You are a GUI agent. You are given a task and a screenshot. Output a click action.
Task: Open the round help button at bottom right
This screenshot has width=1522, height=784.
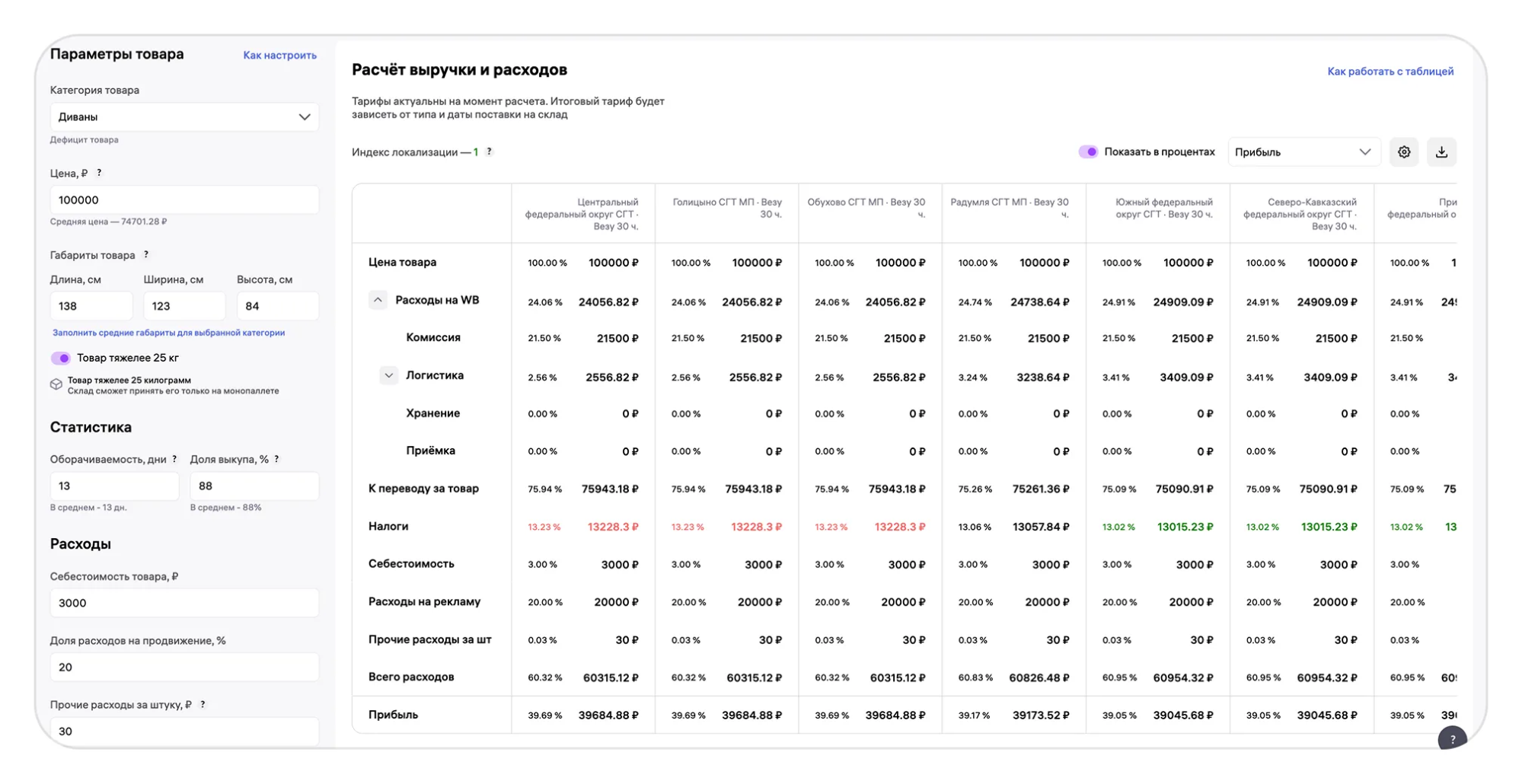coord(1451,738)
